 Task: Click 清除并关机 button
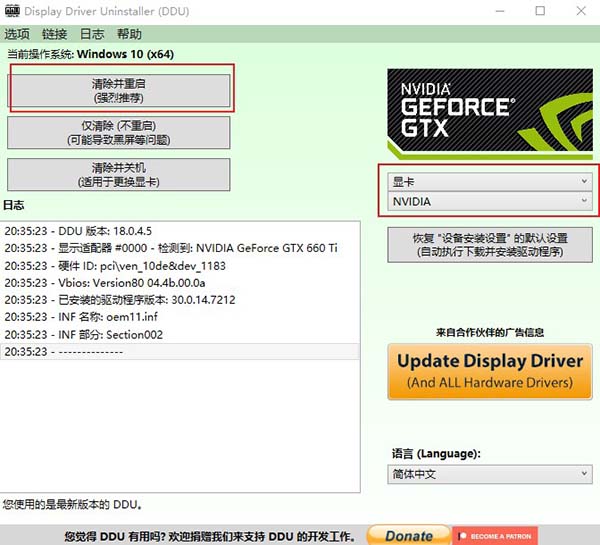[x=119, y=175]
